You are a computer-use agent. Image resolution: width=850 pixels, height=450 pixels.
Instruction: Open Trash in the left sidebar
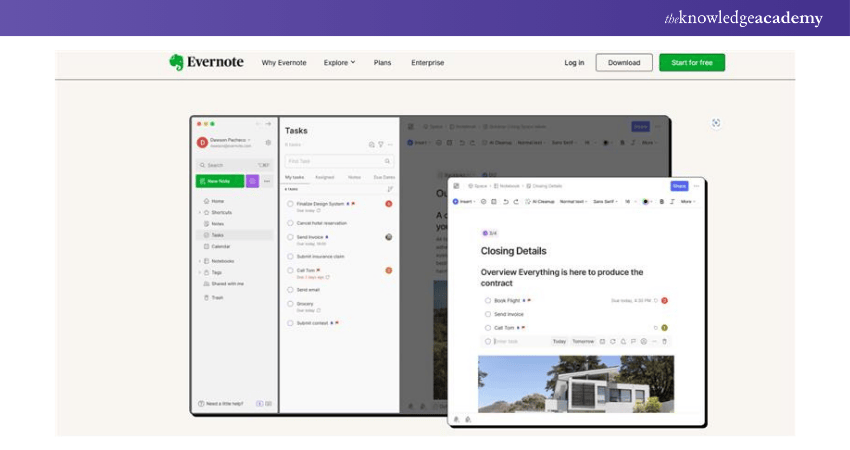pos(216,297)
